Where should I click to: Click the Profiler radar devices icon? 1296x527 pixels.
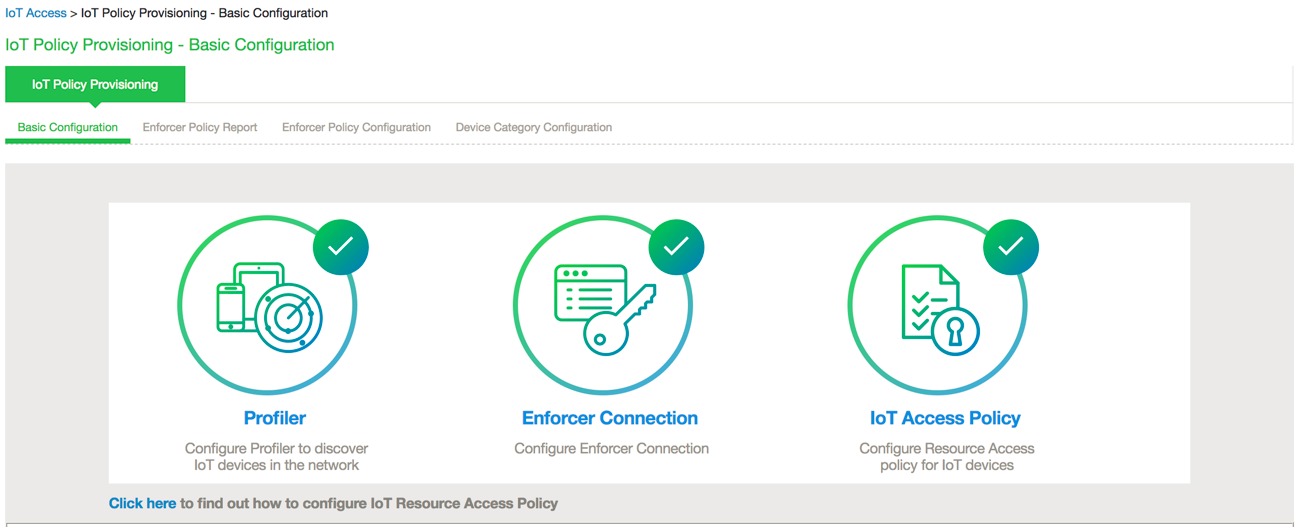coord(267,307)
